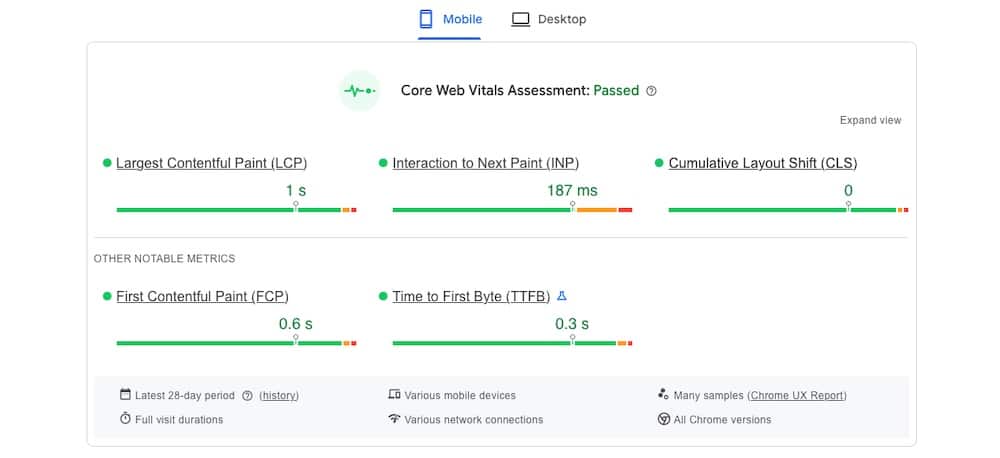Click the Wi-Fi icon for network connections
This screenshot has width=1000, height=458.
pos(394,419)
